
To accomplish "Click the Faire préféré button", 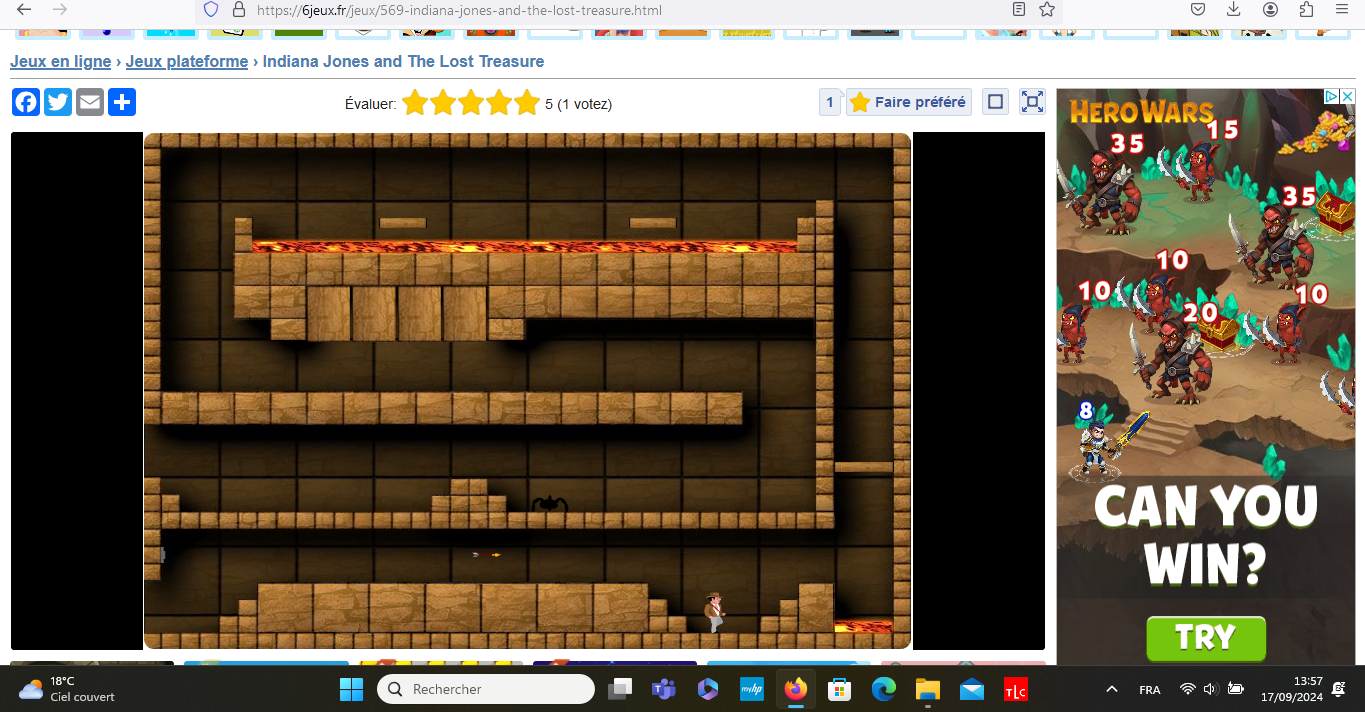I will click(908, 102).
